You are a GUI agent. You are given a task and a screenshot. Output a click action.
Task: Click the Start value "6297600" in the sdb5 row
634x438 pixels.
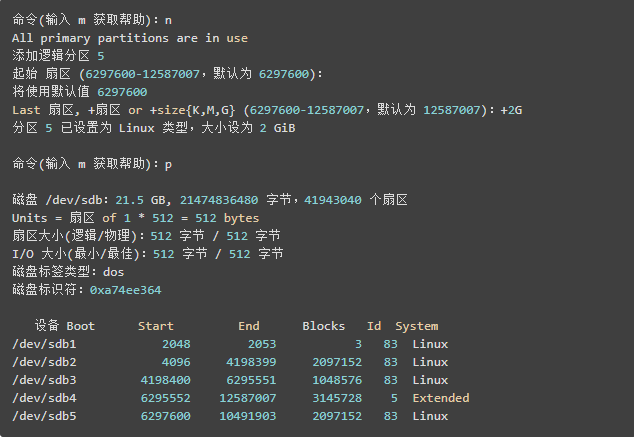165,416
